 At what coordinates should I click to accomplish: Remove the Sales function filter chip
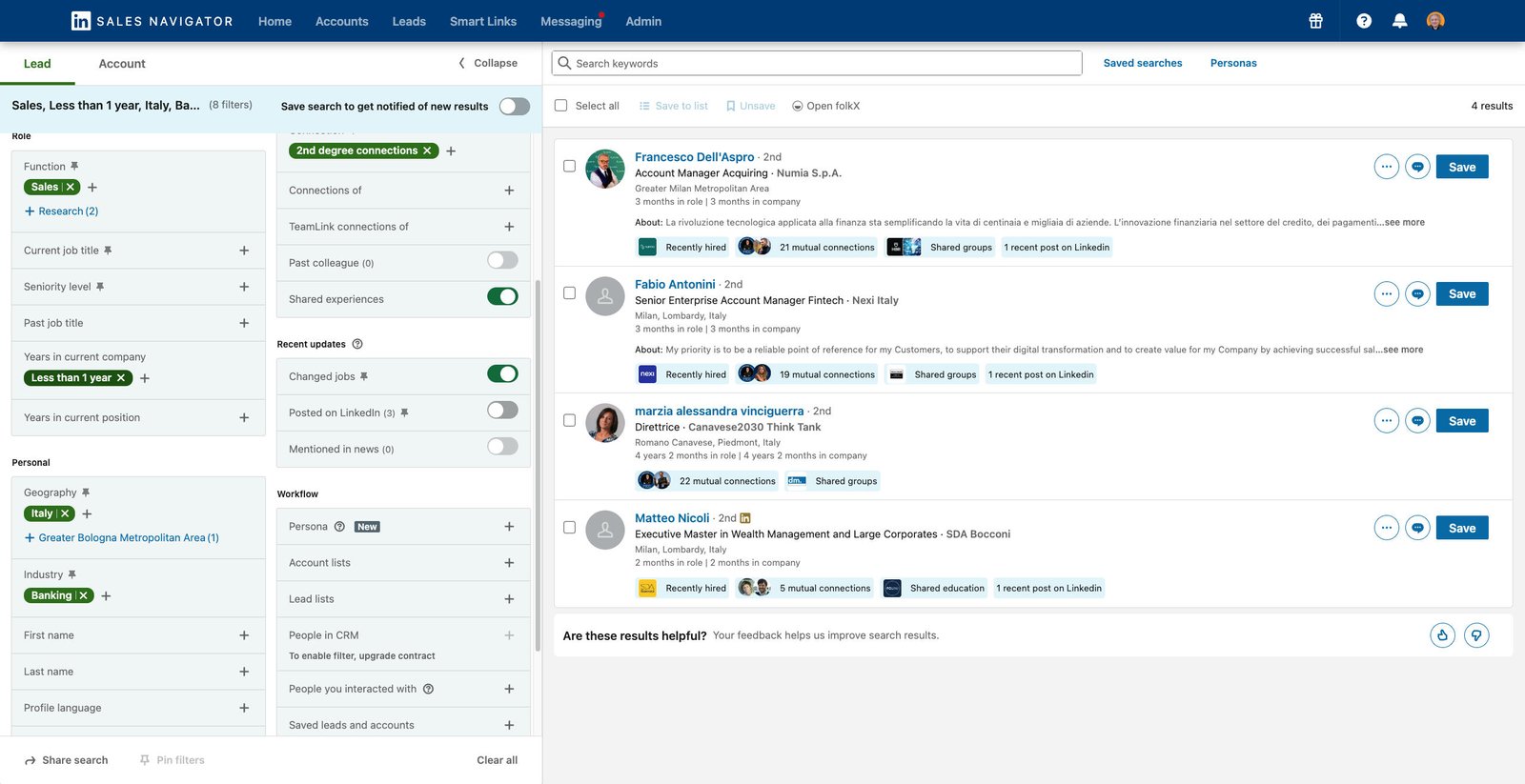71,187
